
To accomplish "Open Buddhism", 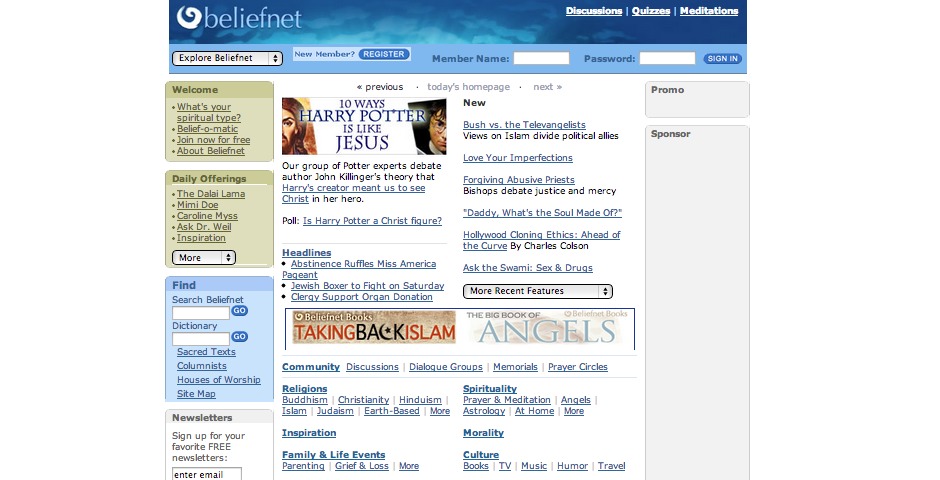I will click(305, 400).
